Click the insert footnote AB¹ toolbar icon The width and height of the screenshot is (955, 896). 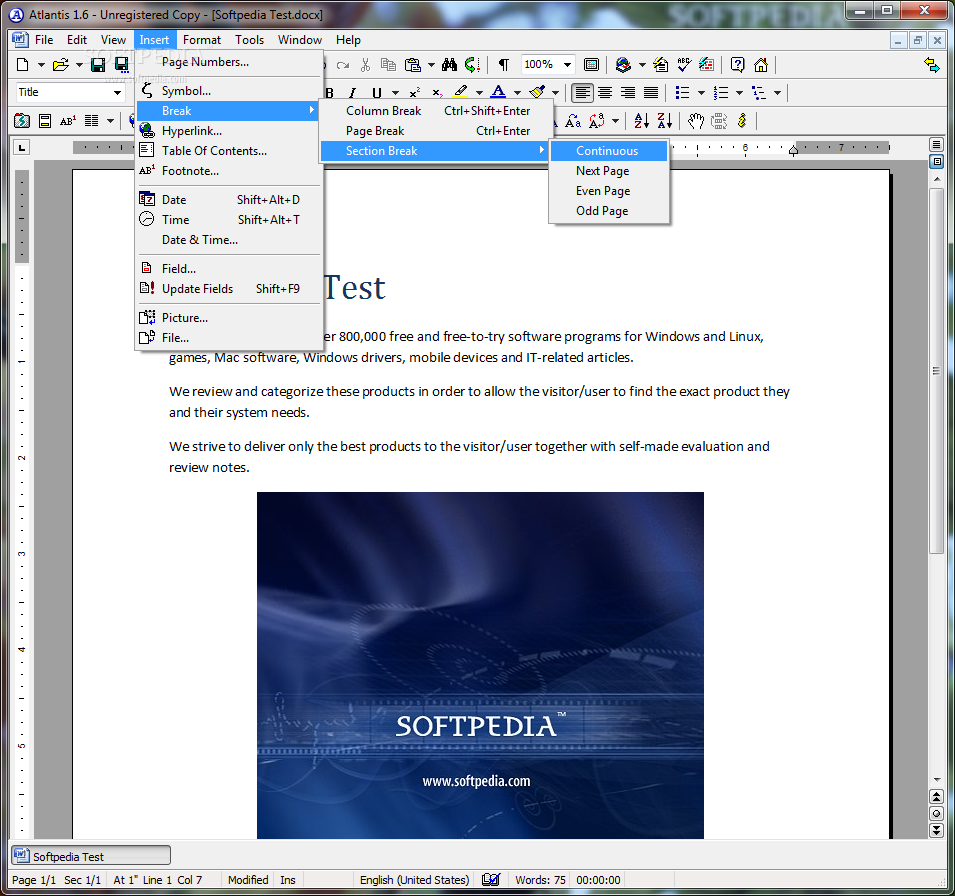[68, 121]
